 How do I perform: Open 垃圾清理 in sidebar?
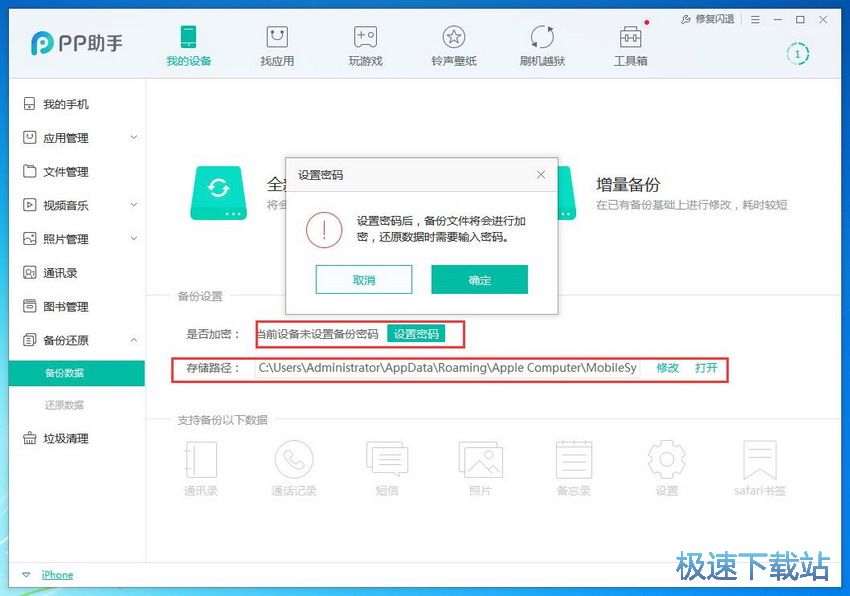point(66,438)
